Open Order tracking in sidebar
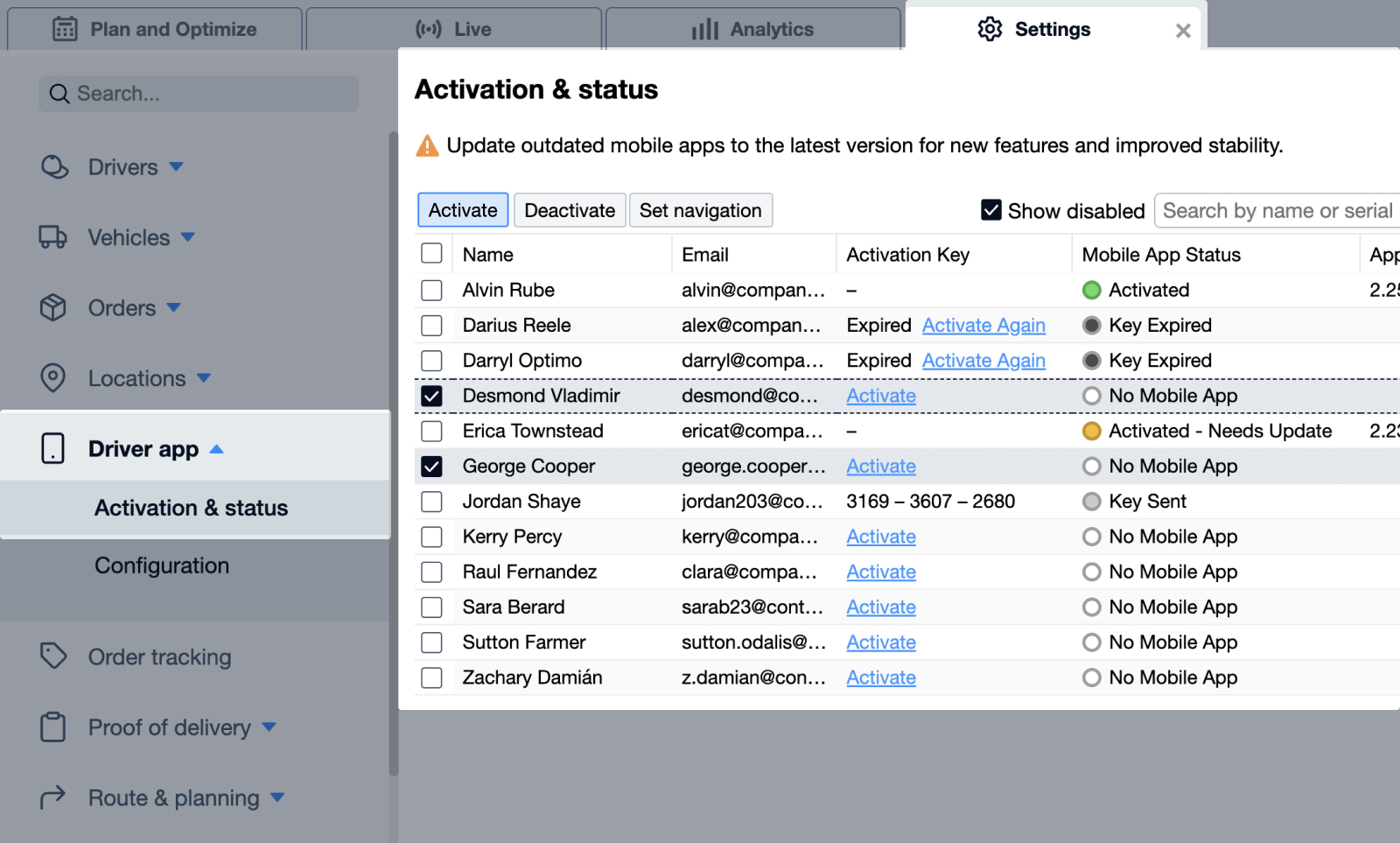The width and height of the screenshot is (1400, 843). pyautogui.click(x=159, y=657)
